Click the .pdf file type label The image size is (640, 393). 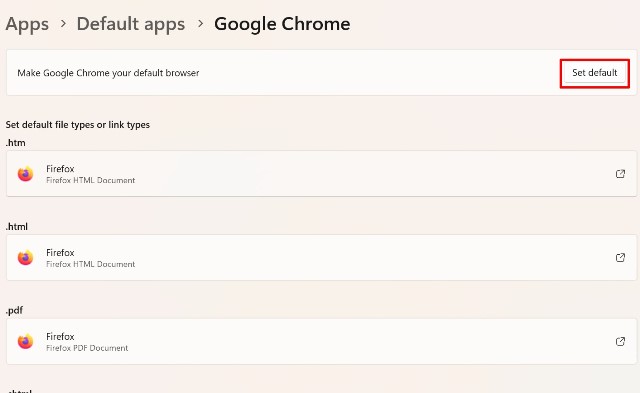click(x=14, y=311)
